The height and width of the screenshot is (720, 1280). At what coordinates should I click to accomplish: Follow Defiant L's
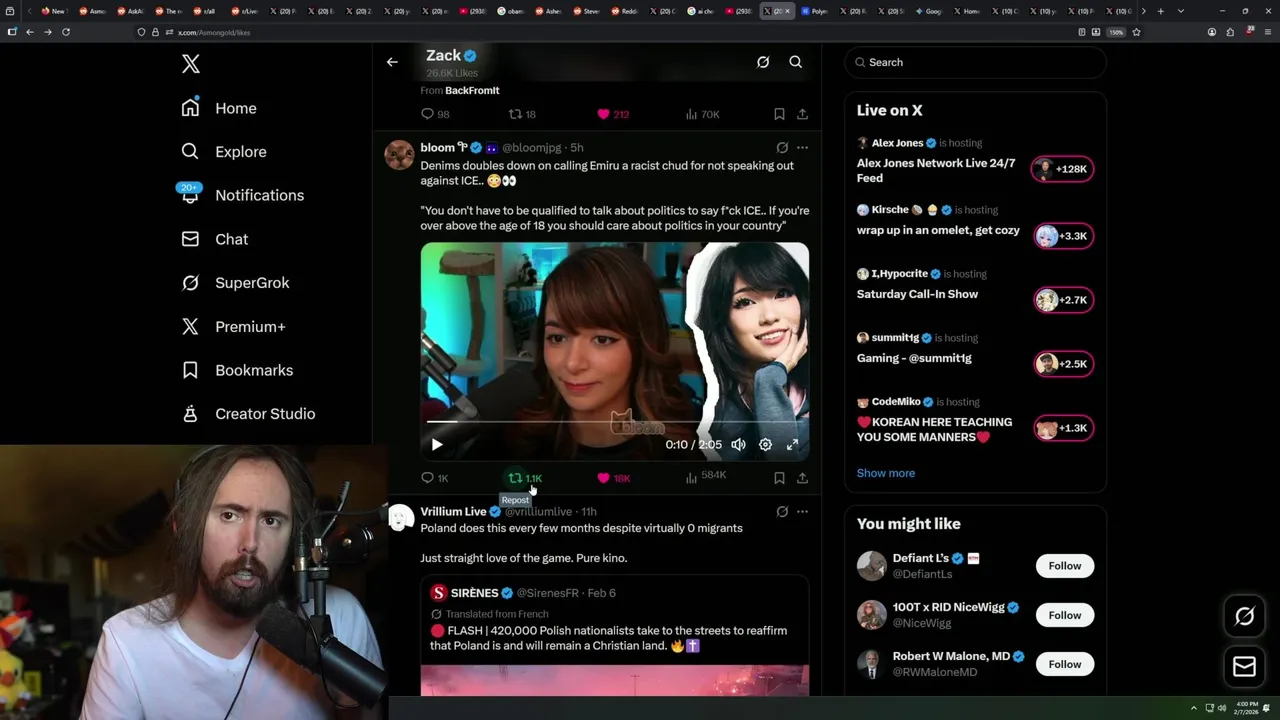[1065, 566]
